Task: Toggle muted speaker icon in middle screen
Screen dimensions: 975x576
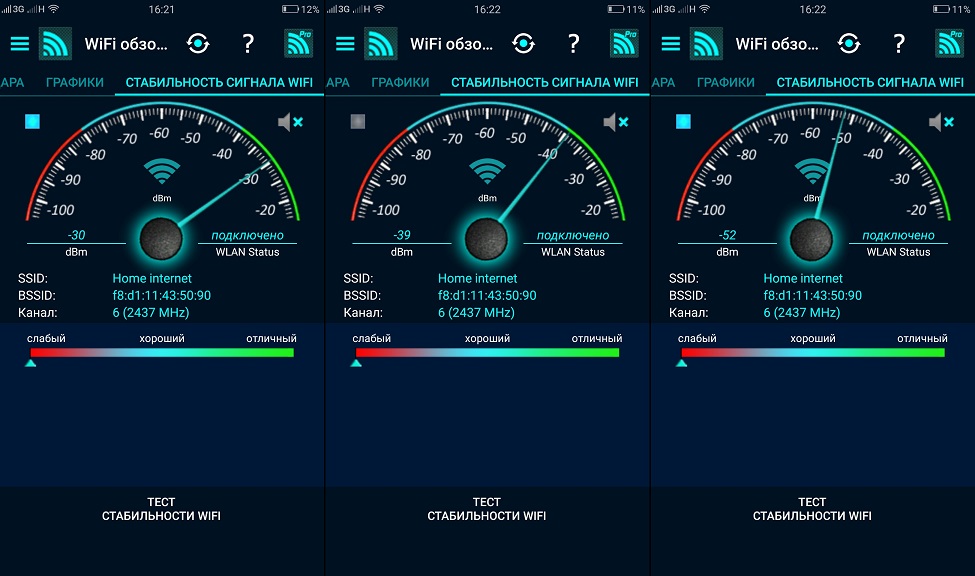Action: point(616,122)
